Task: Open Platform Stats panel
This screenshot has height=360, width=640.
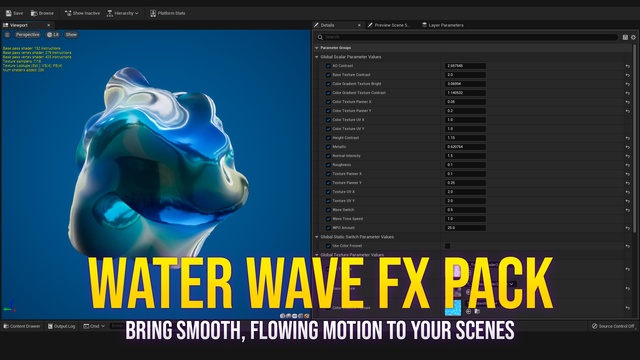Action: point(167,13)
